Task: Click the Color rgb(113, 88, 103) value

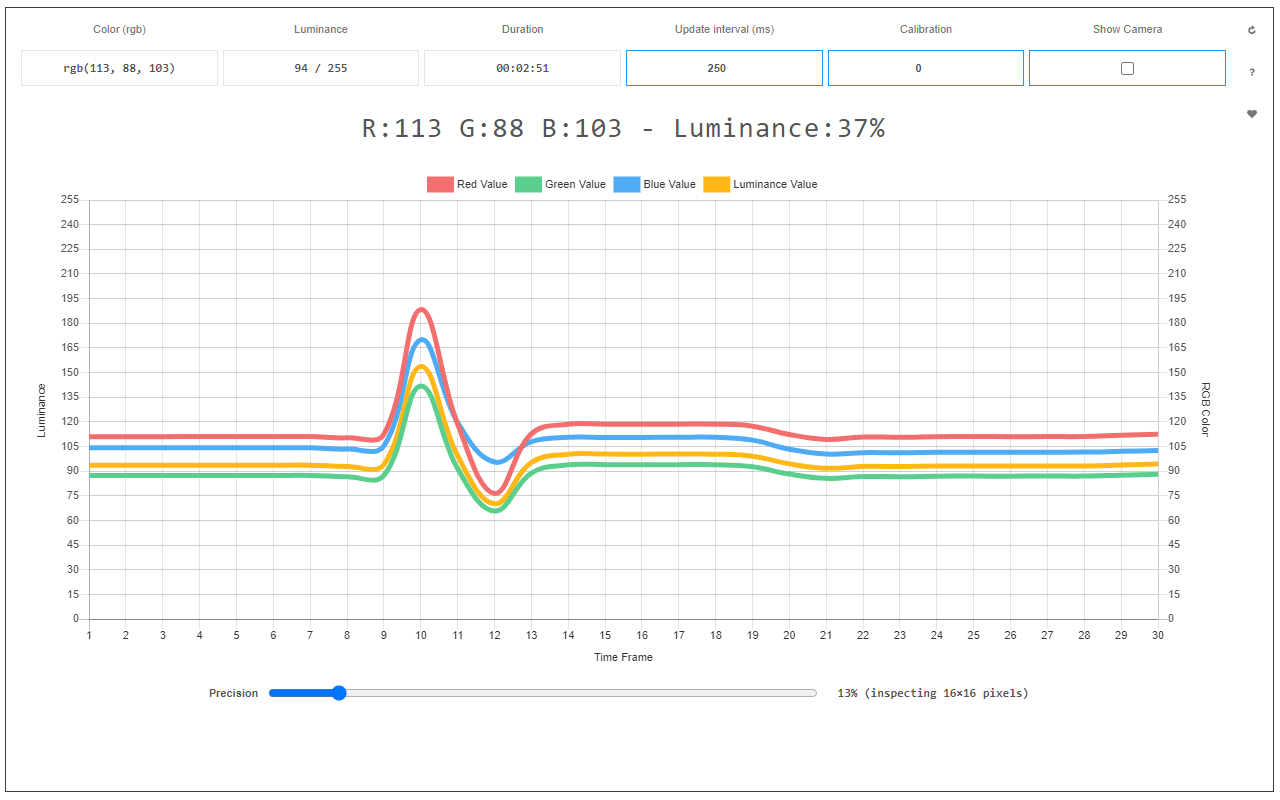Action: 119,68
